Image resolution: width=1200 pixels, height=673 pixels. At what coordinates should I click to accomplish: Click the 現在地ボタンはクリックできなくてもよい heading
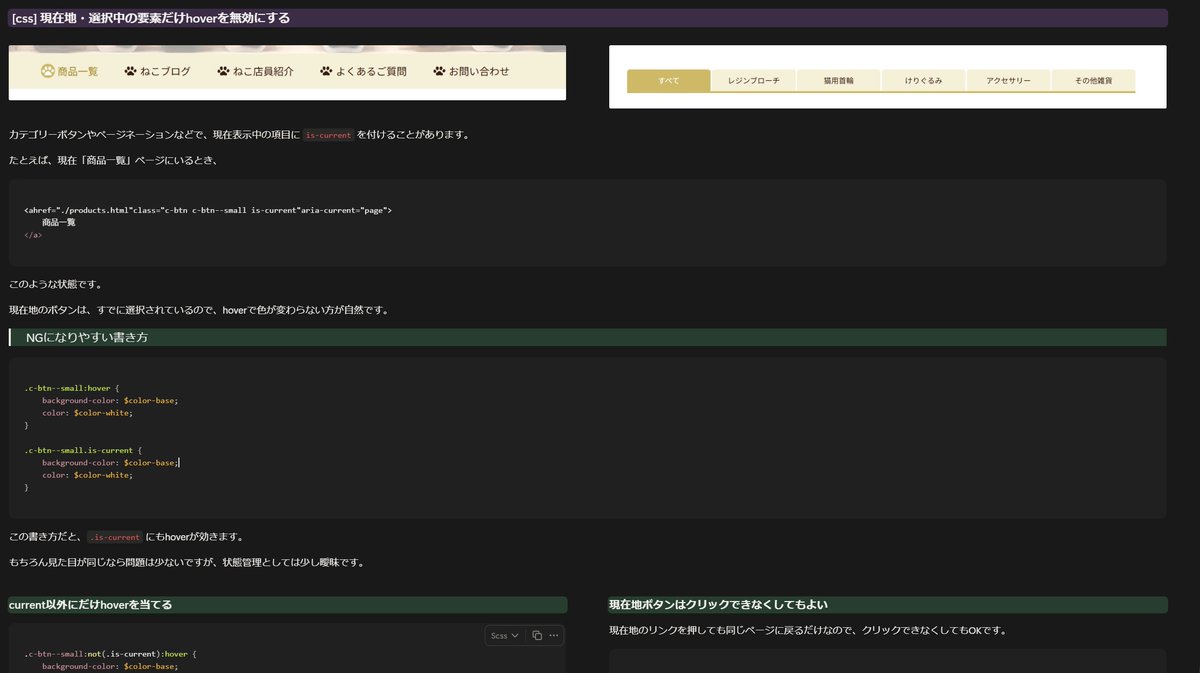(x=718, y=605)
